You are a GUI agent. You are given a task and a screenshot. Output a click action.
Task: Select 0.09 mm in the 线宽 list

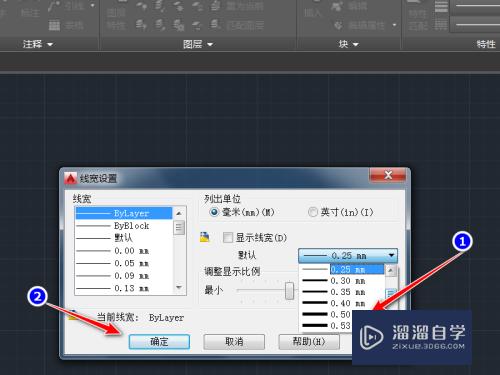click(124, 276)
